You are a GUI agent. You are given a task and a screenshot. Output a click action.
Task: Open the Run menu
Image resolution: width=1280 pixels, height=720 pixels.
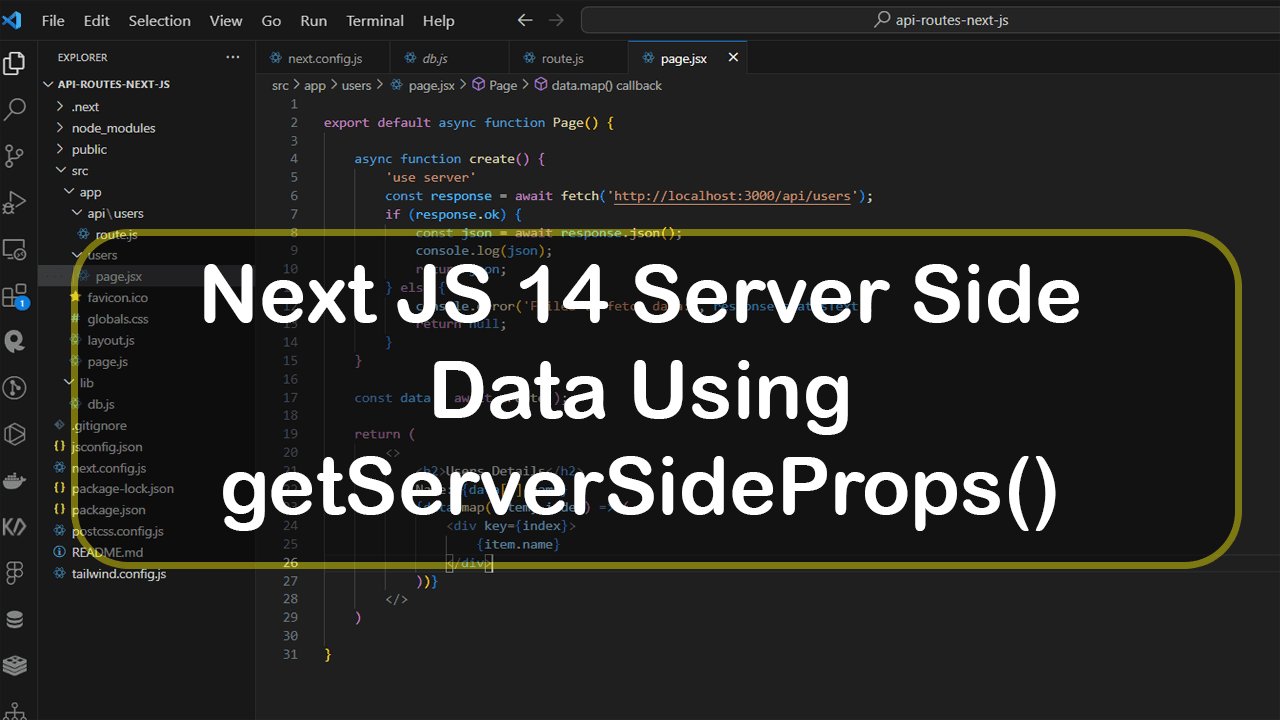(x=314, y=20)
